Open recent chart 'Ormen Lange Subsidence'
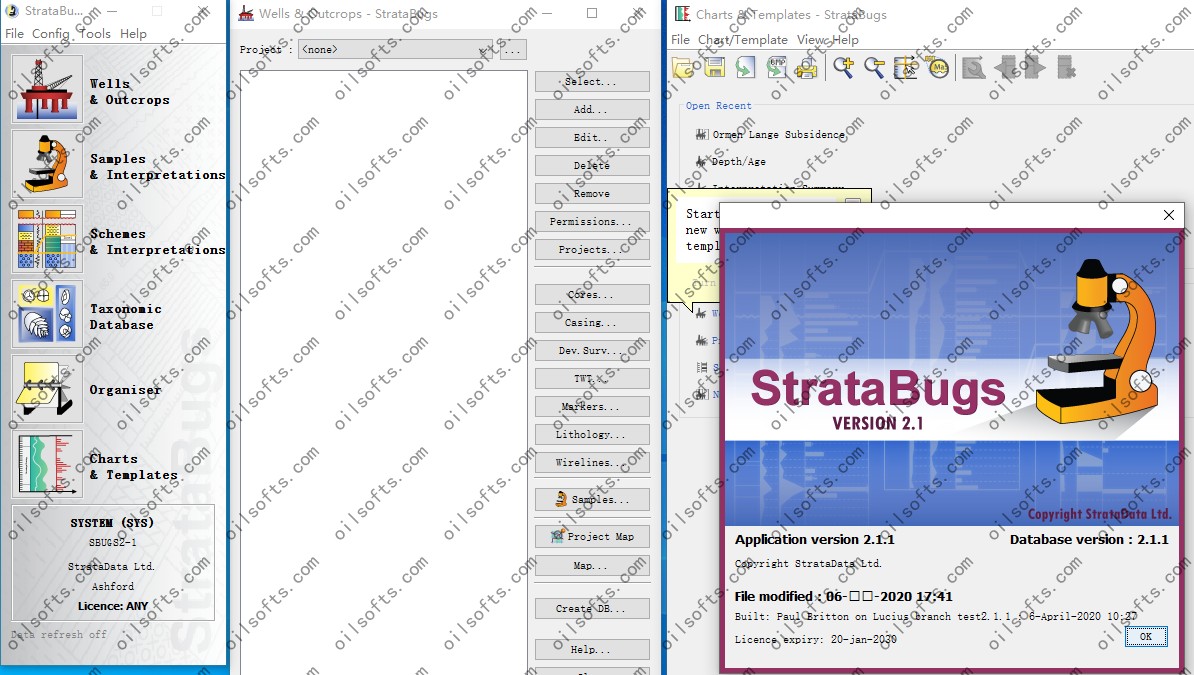The image size is (1194, 675). click(778, 135)
